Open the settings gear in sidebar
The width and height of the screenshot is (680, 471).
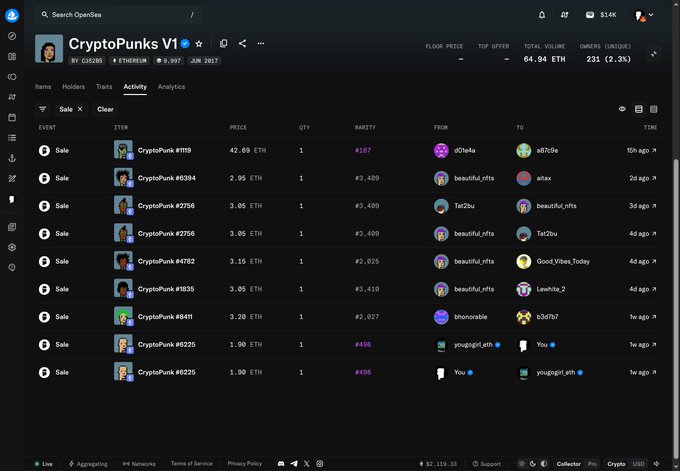point(12,247)
